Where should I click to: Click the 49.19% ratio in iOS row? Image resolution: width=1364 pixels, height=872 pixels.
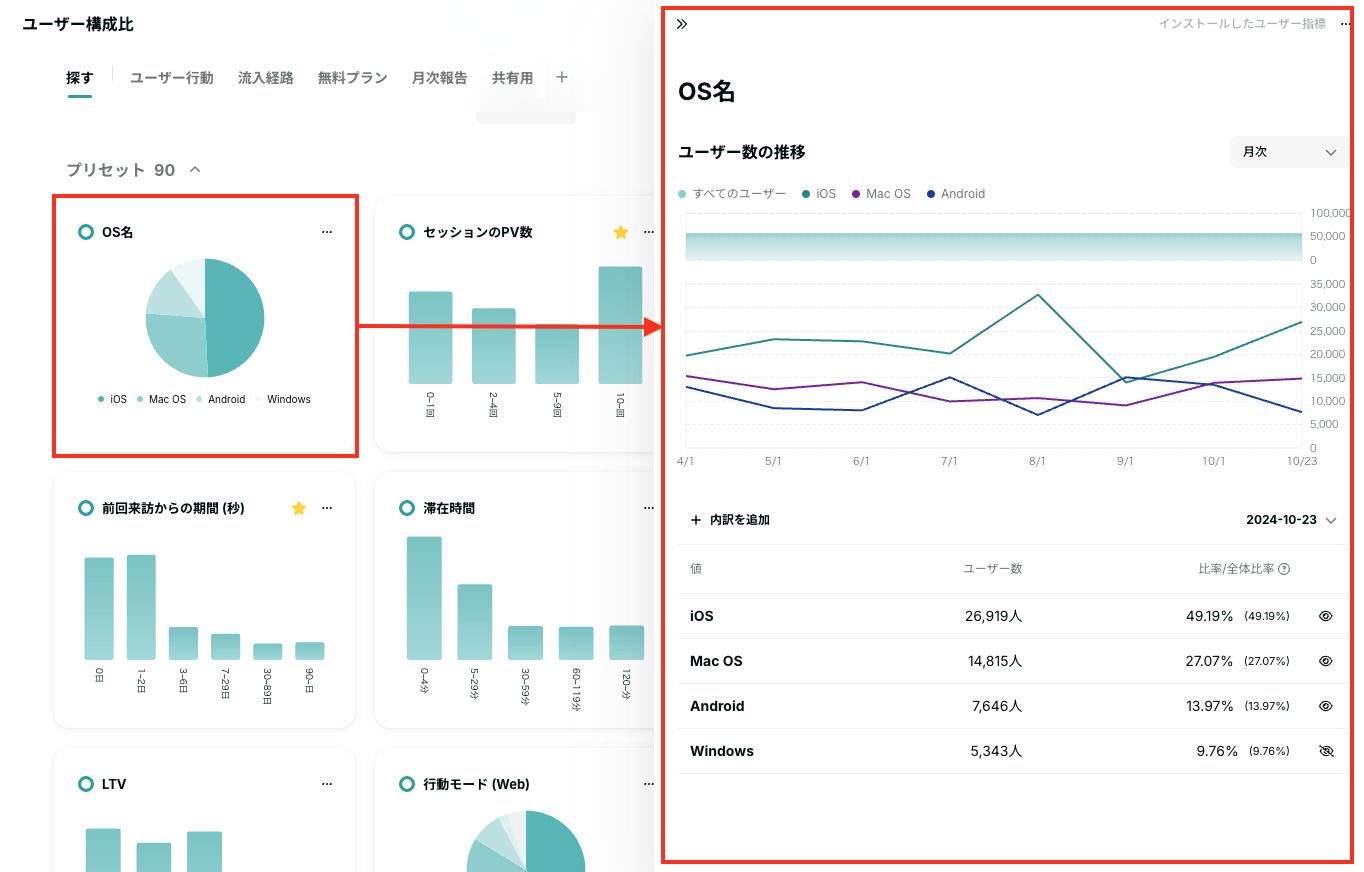pyautogui.click(x=1210, y=616)
